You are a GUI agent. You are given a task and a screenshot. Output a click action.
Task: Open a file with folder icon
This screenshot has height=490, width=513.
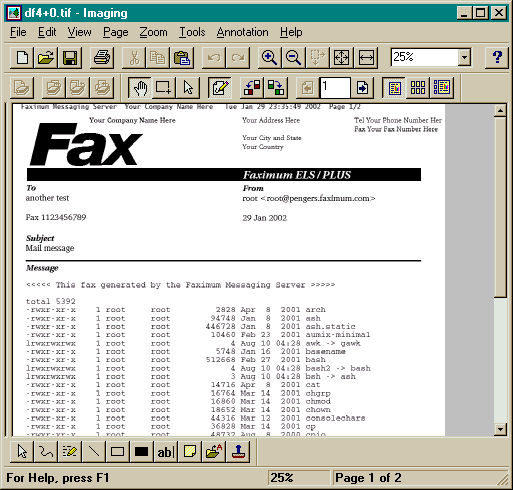coord(46,58)
